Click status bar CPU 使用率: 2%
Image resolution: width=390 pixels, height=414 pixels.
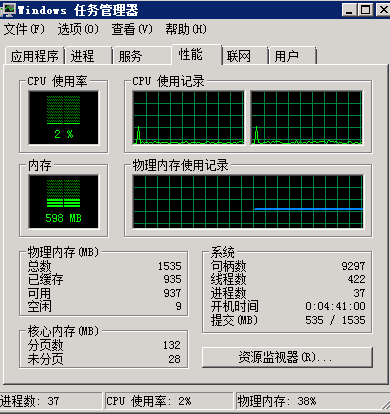click(x=169, y=401)
